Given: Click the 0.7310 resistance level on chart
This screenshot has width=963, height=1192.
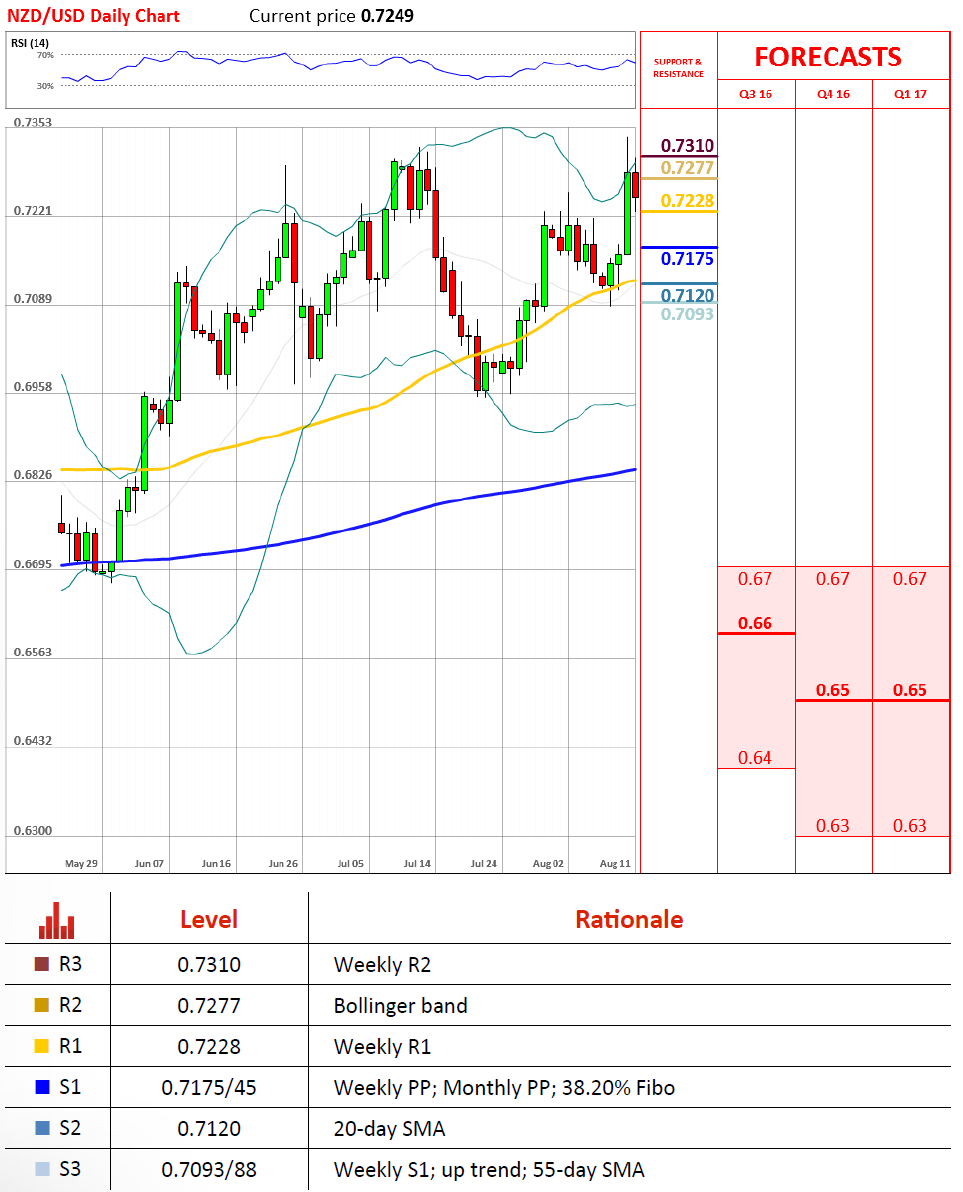Looking at the screenshot, I should (x=687, y=145).
